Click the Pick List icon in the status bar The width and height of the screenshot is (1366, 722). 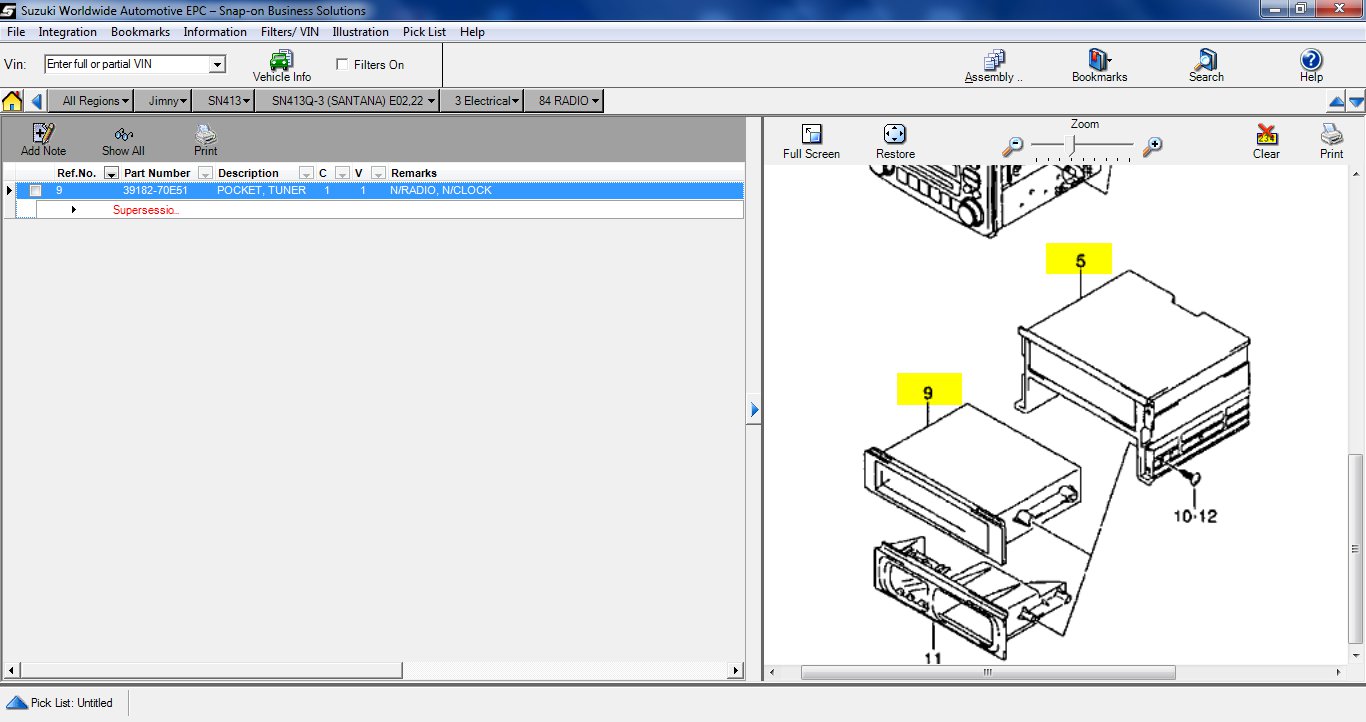17,702
